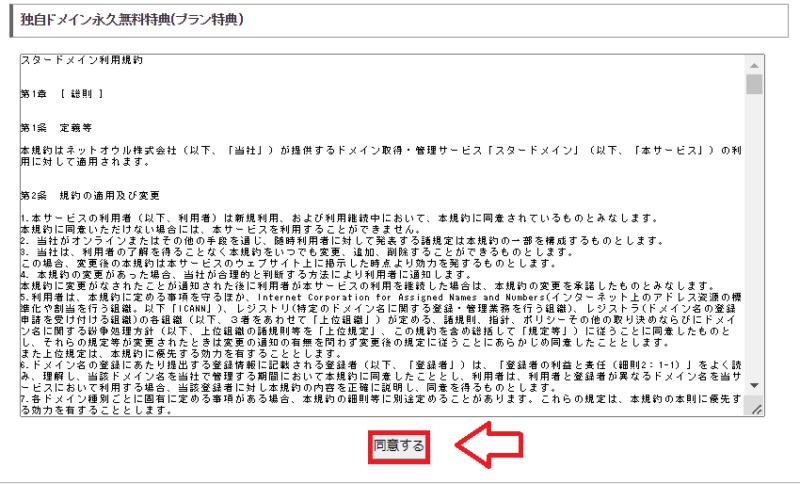This screenshot has width=800, height=484.
Task: Click the scrollbar down arrow
Action: [x=754, y=386]
